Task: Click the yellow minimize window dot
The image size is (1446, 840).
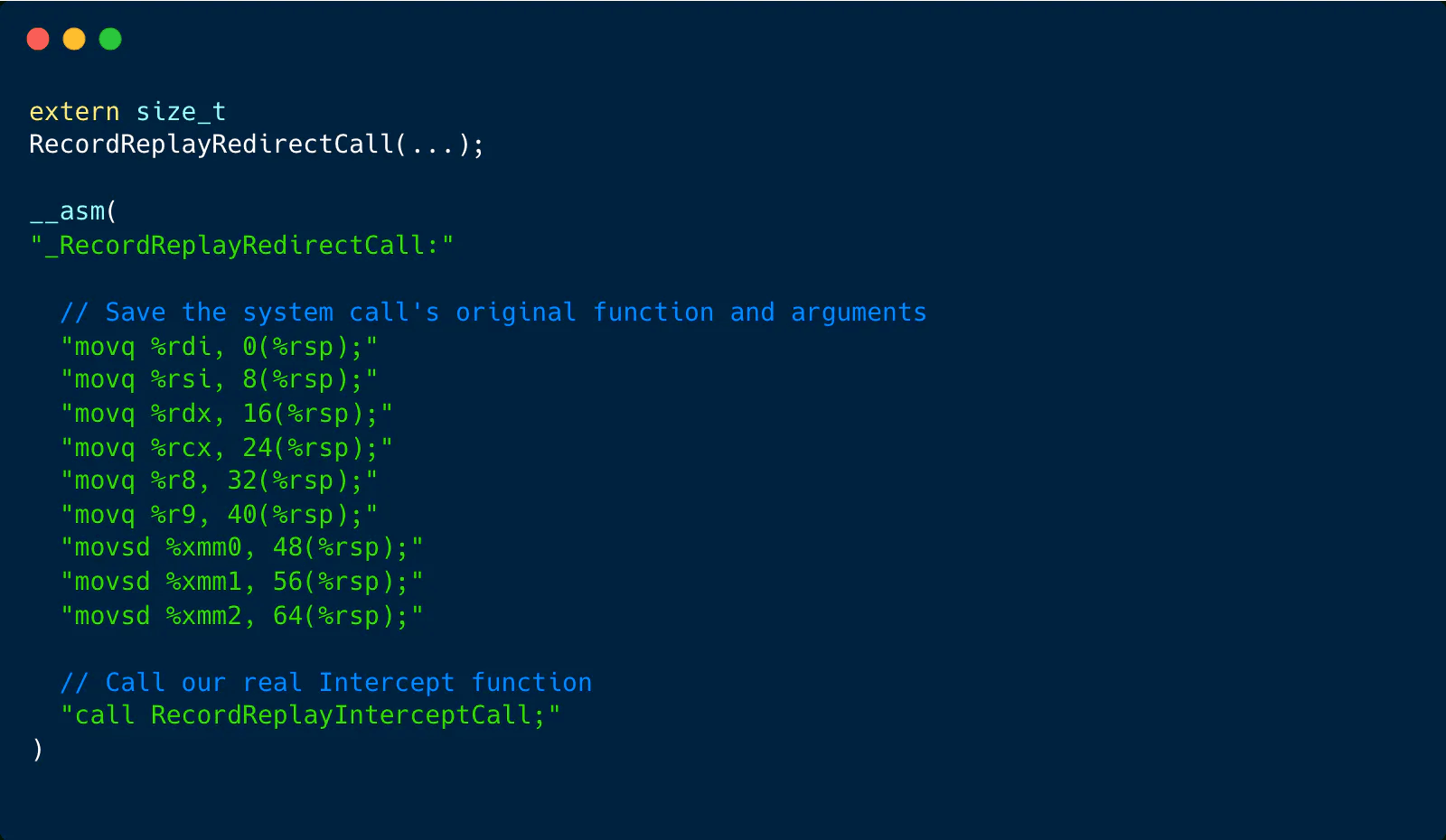Action: coord(74,39)
